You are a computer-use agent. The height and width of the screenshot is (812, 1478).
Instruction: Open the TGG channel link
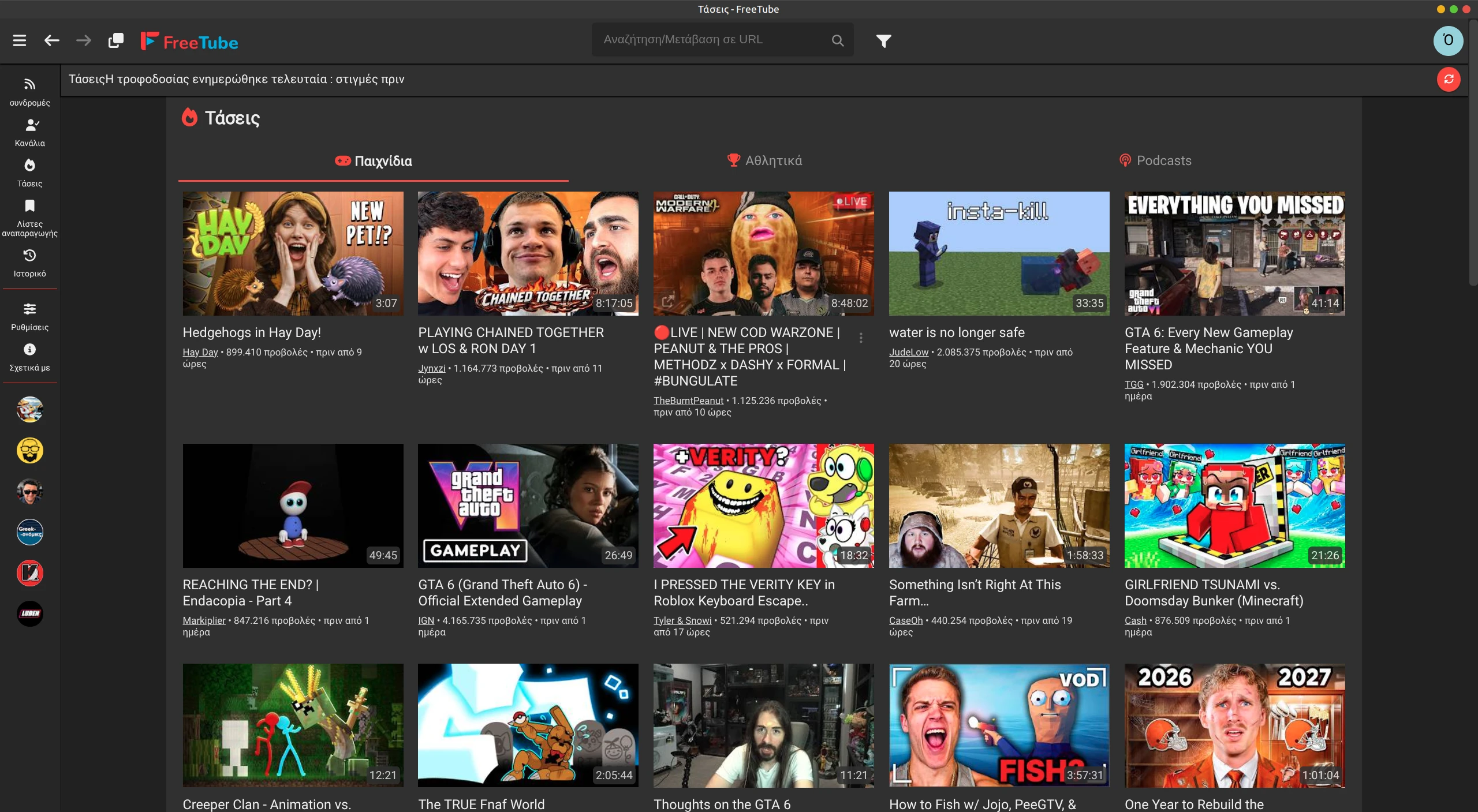[1134, 384]
